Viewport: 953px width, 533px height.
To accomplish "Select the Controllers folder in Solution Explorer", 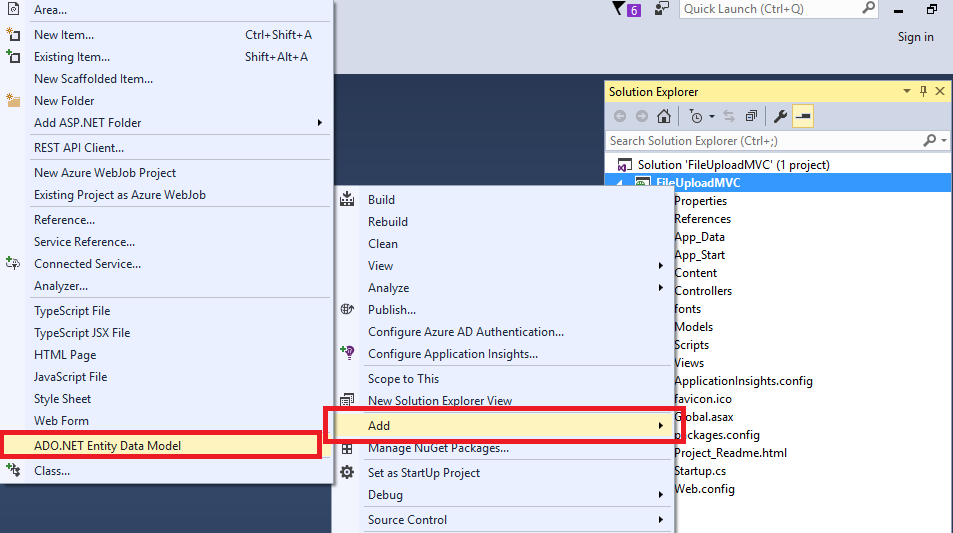I will click(703, 291).
